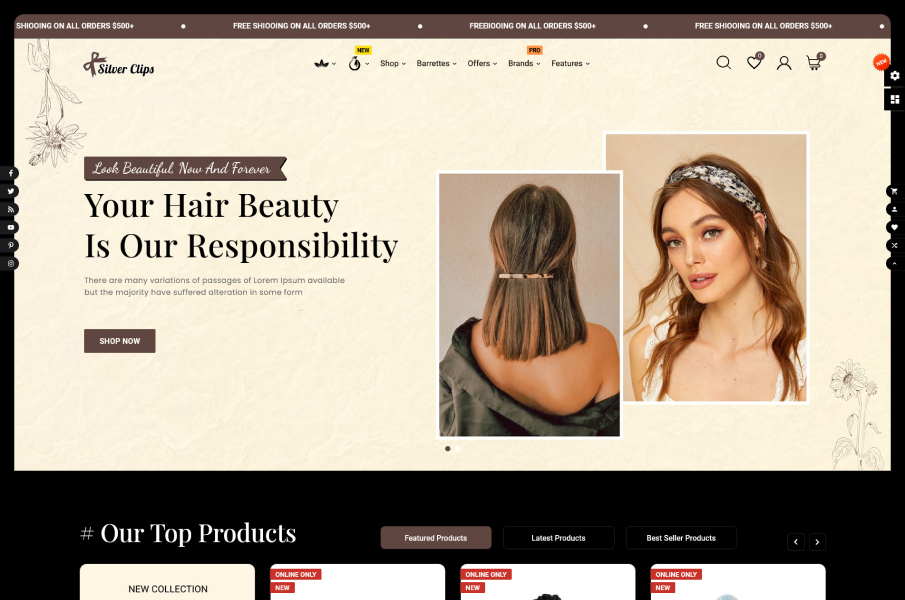Click the Silver Clips logo

click(x=119, y=65)
